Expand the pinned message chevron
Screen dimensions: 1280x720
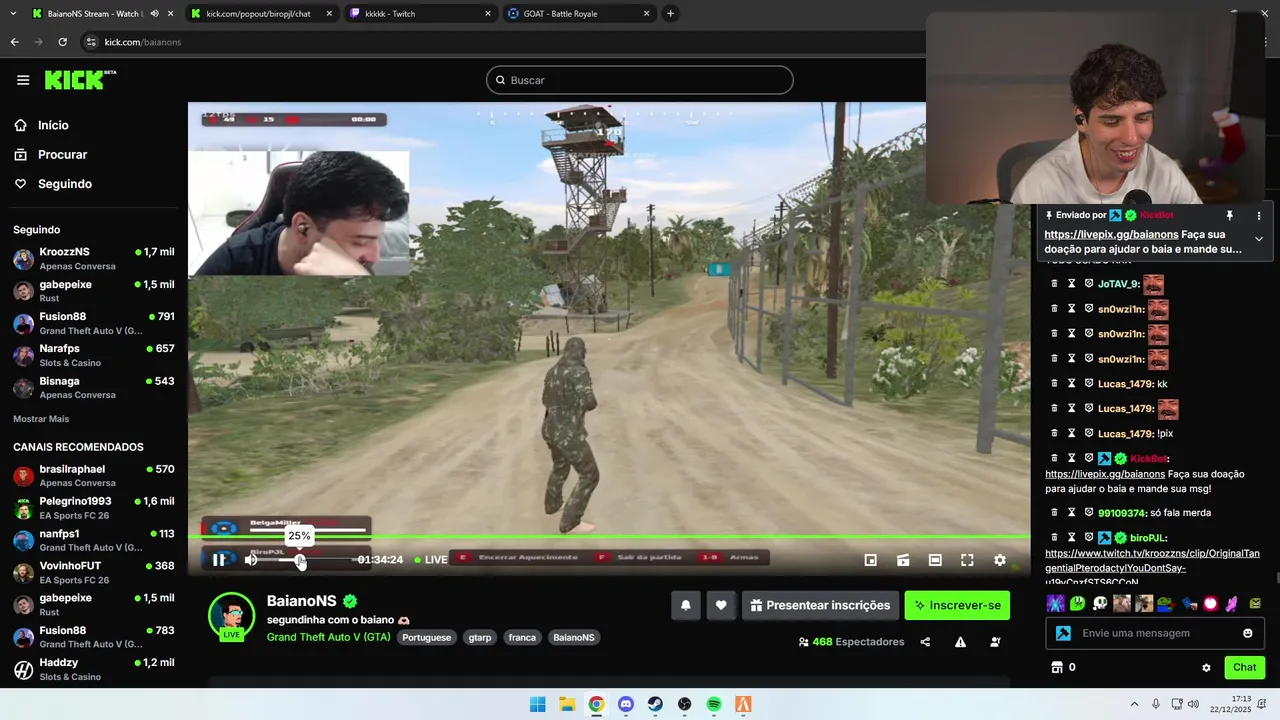pos(1259,239)
